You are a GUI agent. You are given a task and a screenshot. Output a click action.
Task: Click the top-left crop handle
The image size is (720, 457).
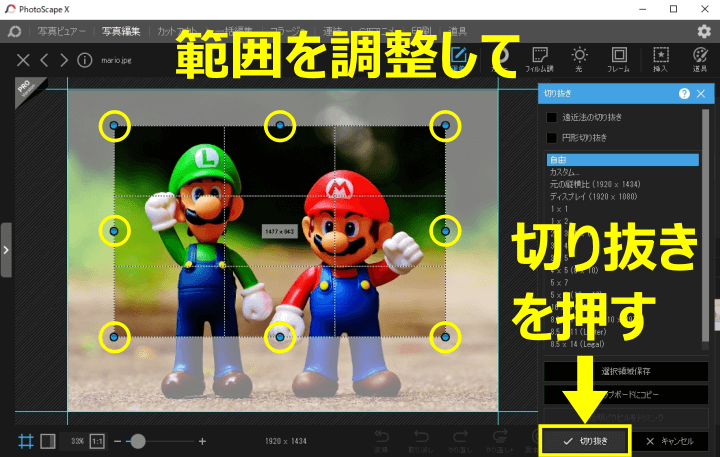[x=114, y=125]
